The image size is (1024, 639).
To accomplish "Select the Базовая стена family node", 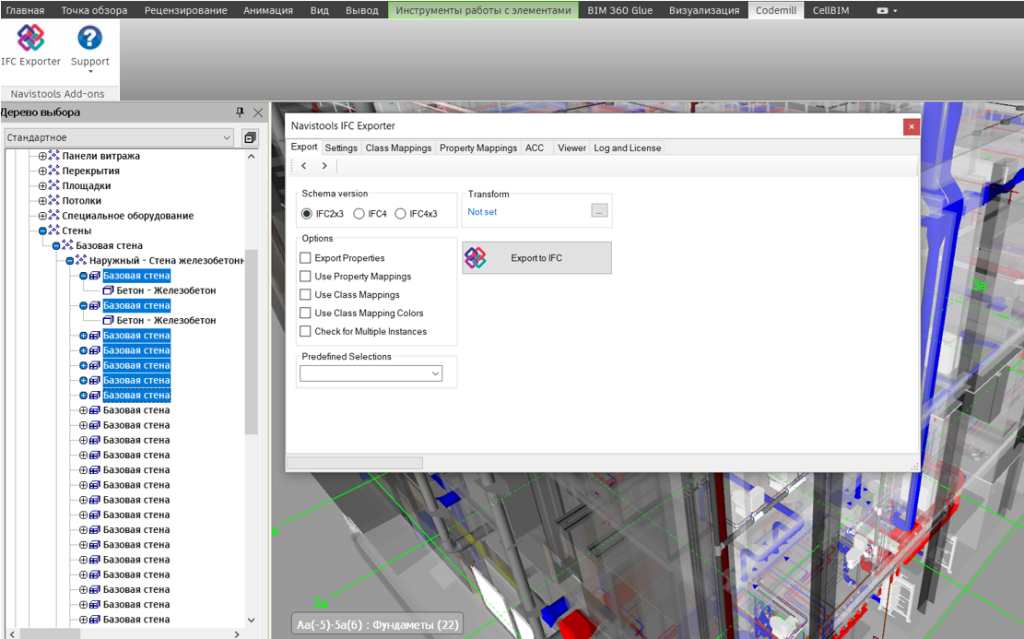I will point(109,246).
